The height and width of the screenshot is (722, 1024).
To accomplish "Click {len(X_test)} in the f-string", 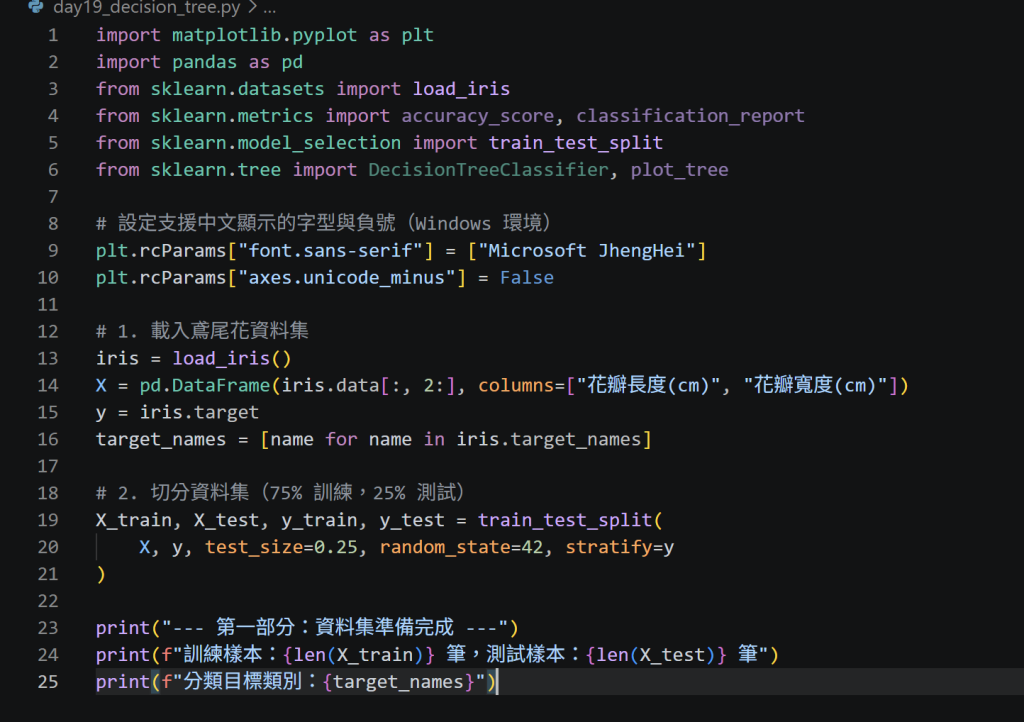I will click(x=656, y=655).
